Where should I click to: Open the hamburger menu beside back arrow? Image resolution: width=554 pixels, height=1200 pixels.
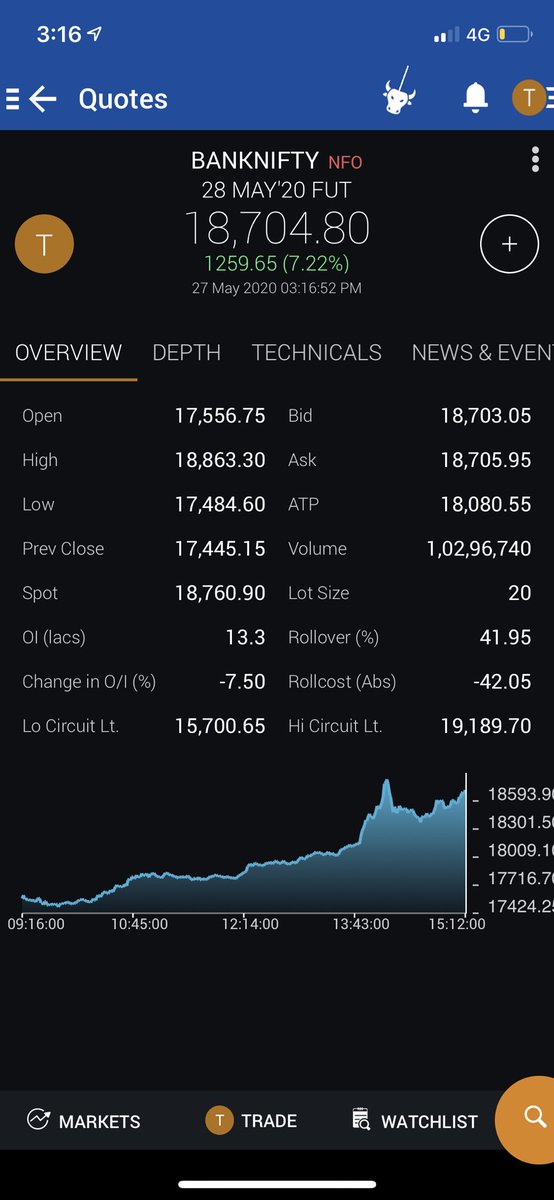12,98
